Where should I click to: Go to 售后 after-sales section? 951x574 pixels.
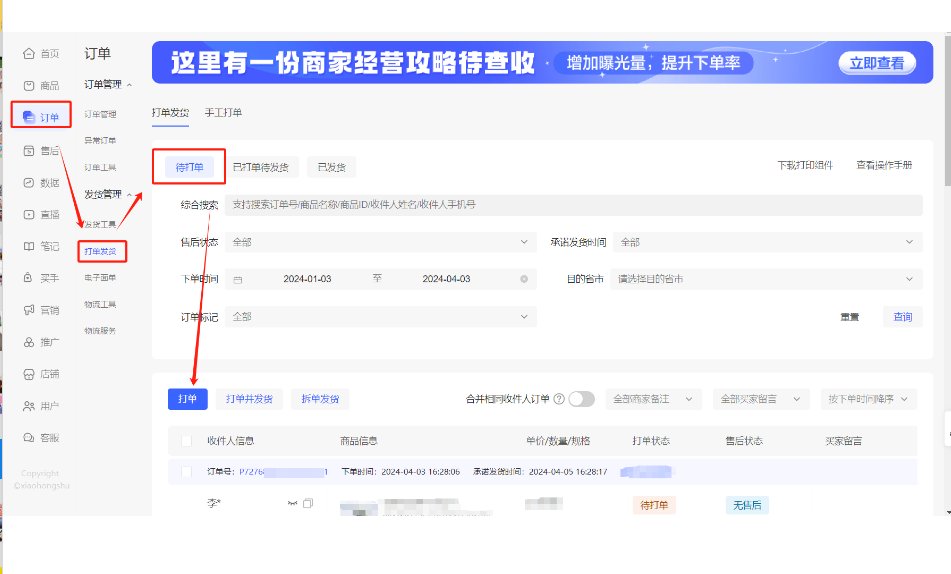click(x=30, y=150)
